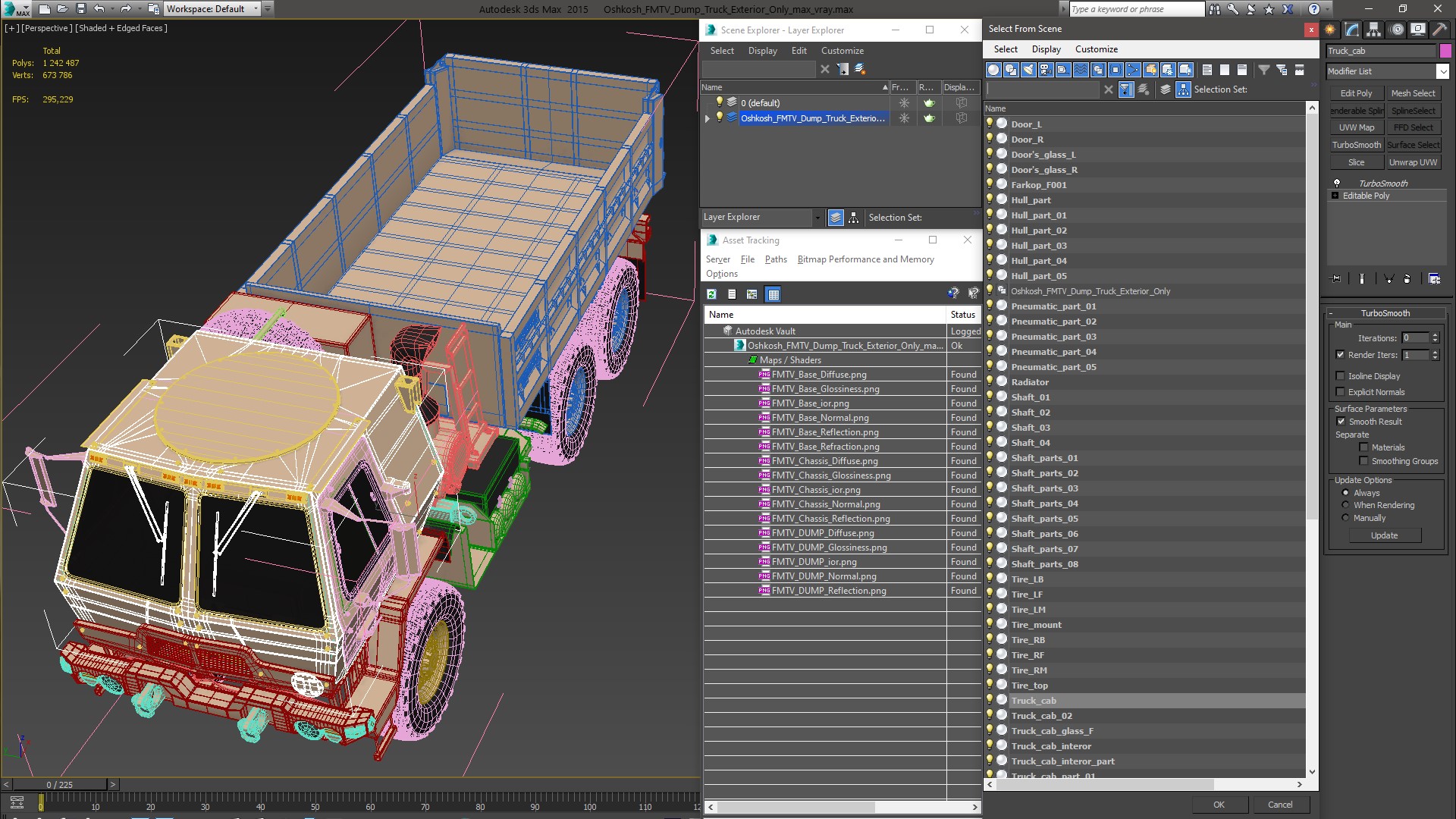Screen dimensions: 1456x819
Task: Open Modifier List dropdown
Action: tap(1442, 71)
